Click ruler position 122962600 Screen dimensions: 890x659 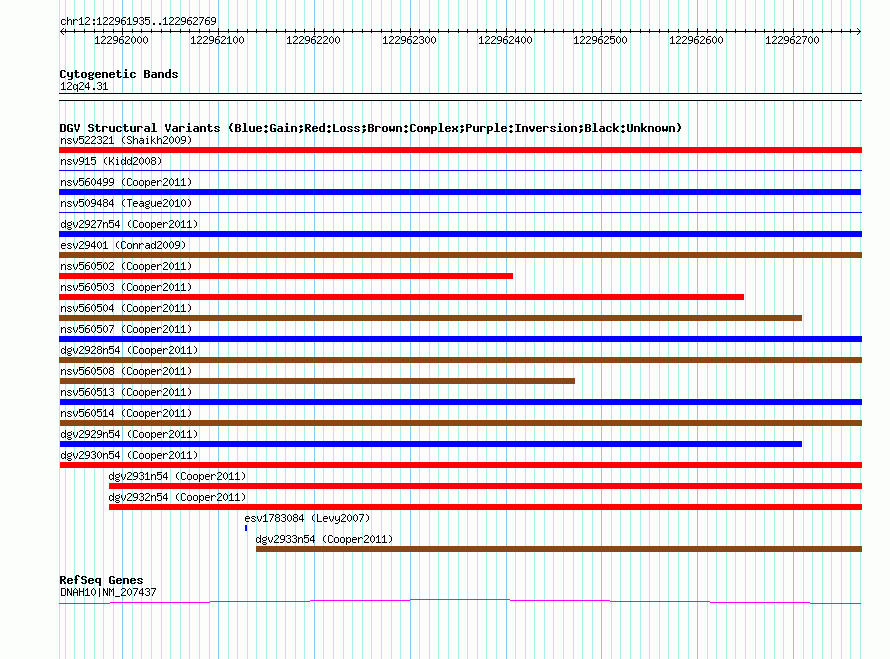(x=696, y=40)
